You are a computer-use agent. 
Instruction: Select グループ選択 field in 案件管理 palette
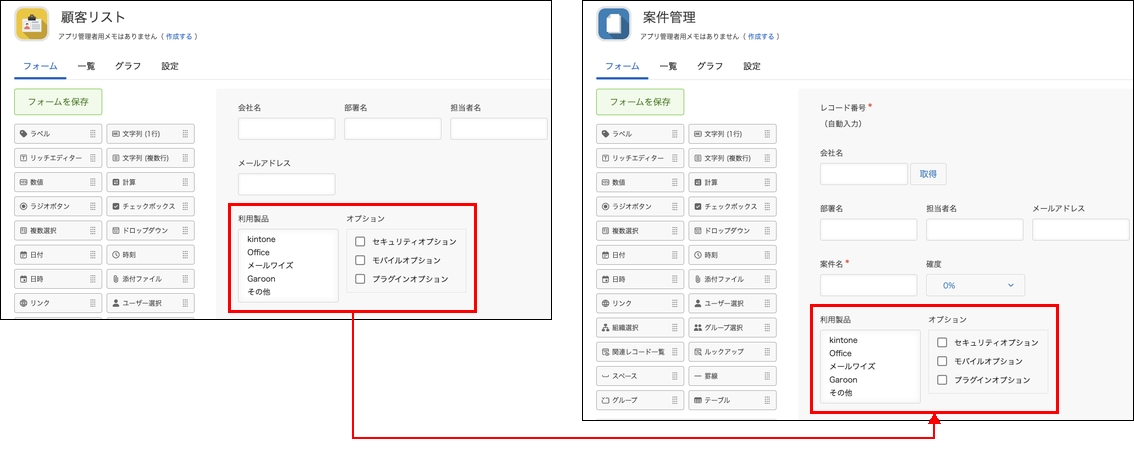point(733,327)
